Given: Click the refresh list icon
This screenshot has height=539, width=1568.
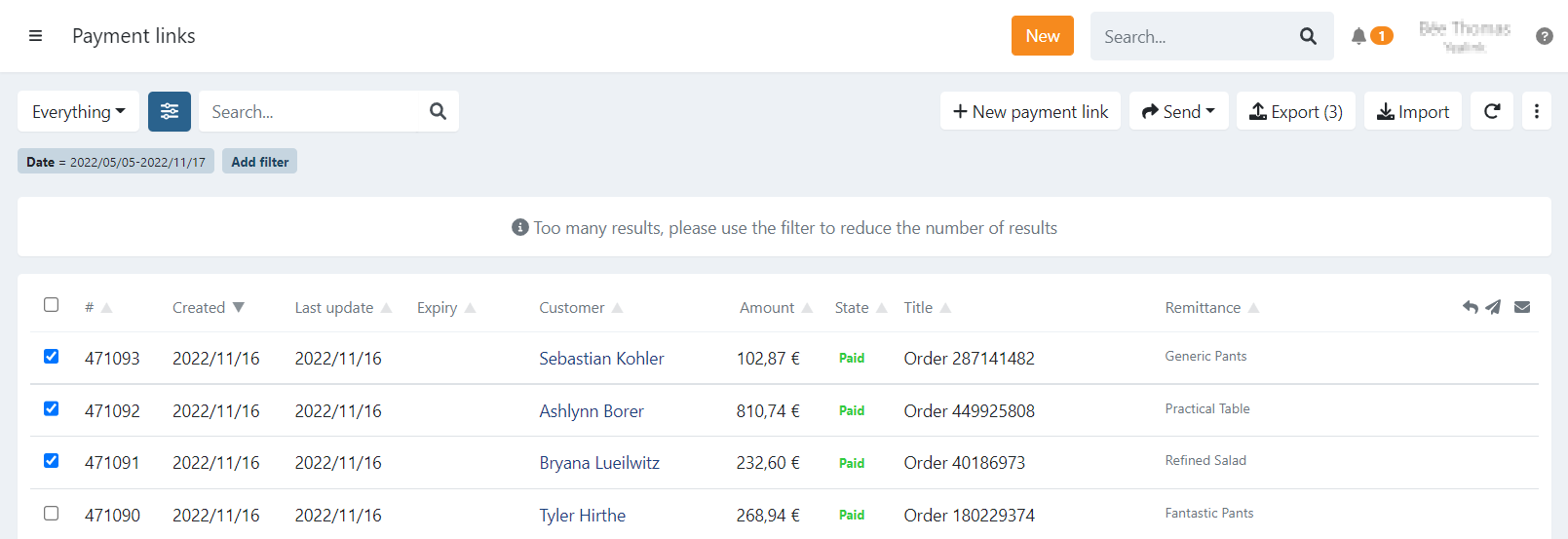Looking at the screenshot, I should (1491, 111).
